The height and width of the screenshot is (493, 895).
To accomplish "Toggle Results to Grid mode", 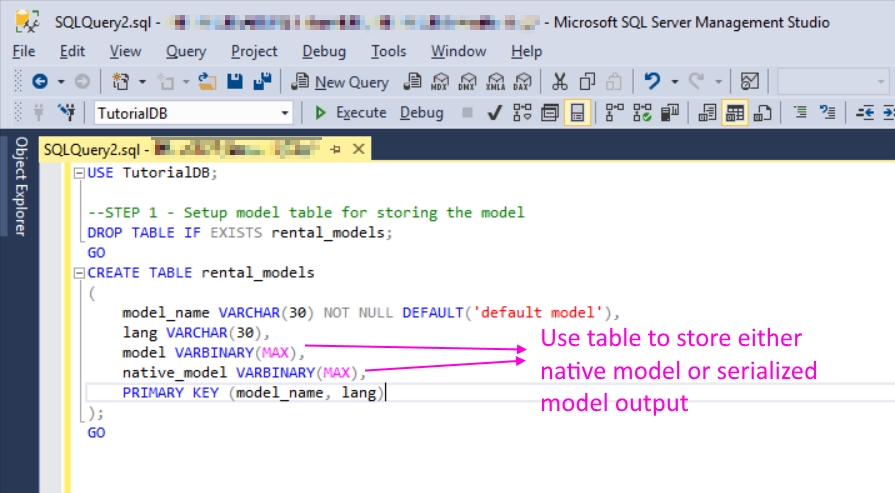I will tap(735, 112).
